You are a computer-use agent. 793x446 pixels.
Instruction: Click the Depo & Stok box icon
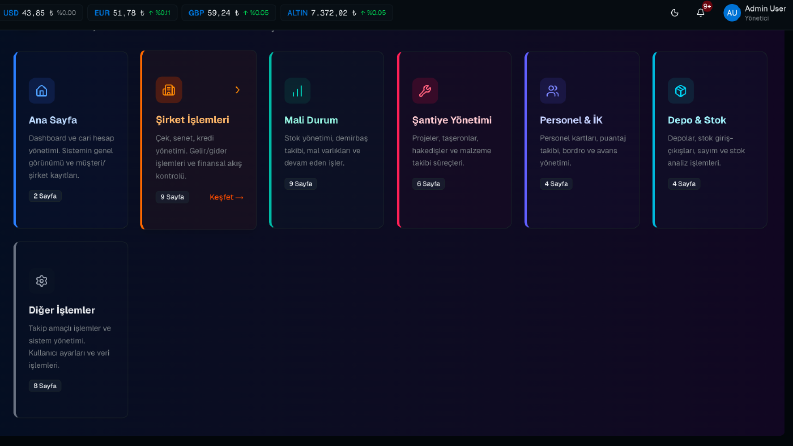point(680,91)
